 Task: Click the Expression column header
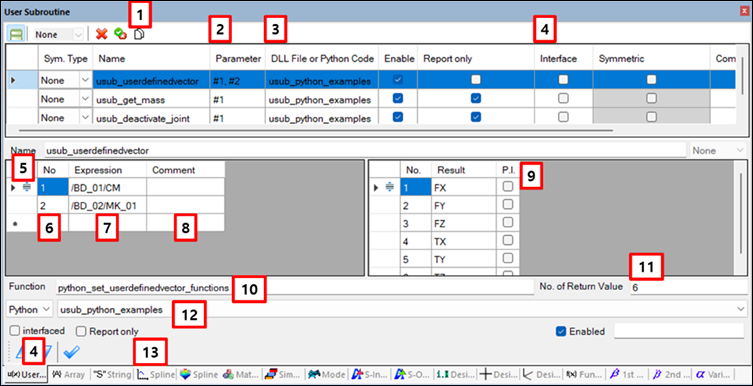click(108, 170)
